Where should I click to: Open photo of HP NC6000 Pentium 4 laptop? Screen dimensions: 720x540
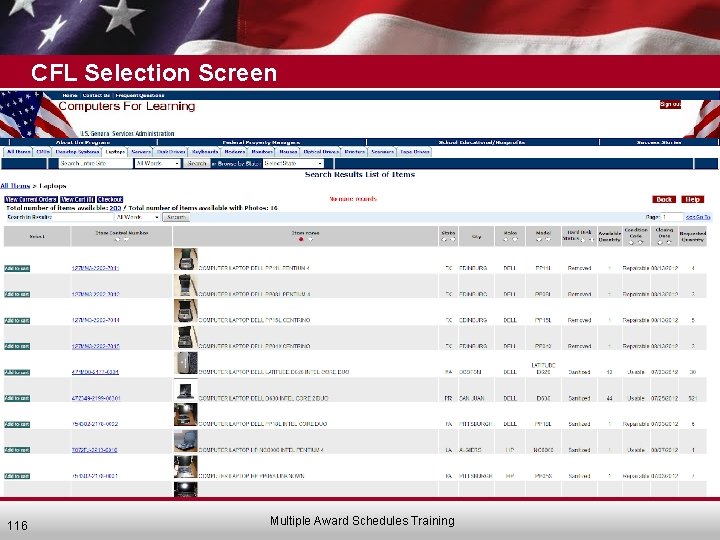pyautogui.click(x=186, y=441)
